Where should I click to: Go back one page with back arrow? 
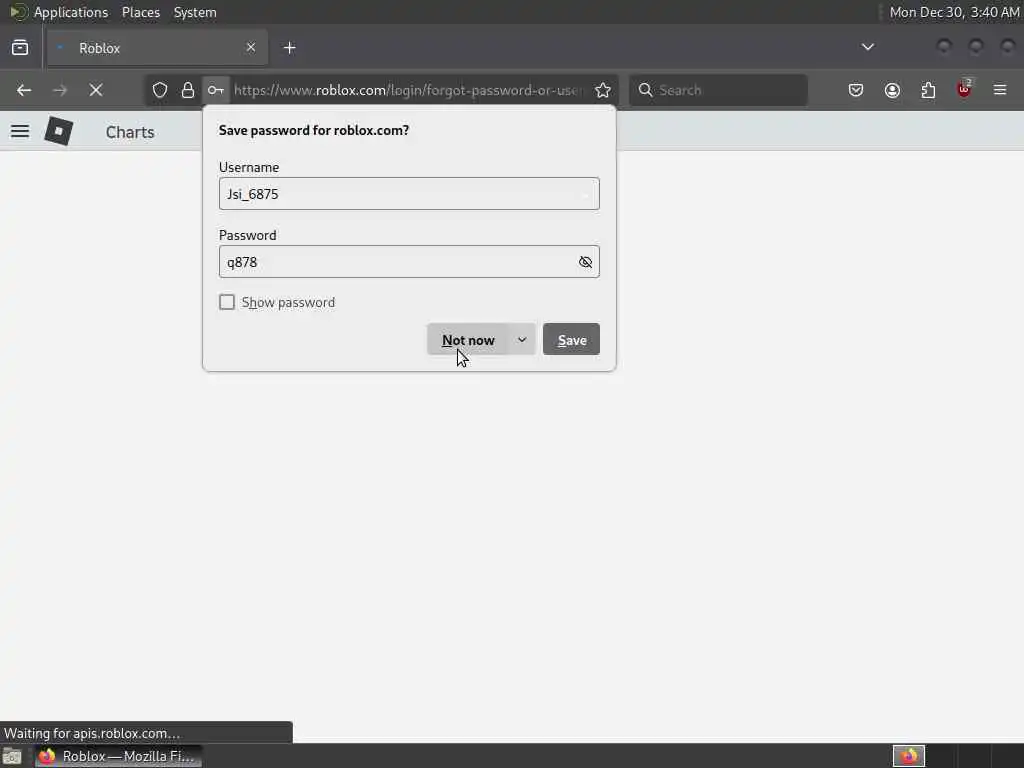click(24, 90)
